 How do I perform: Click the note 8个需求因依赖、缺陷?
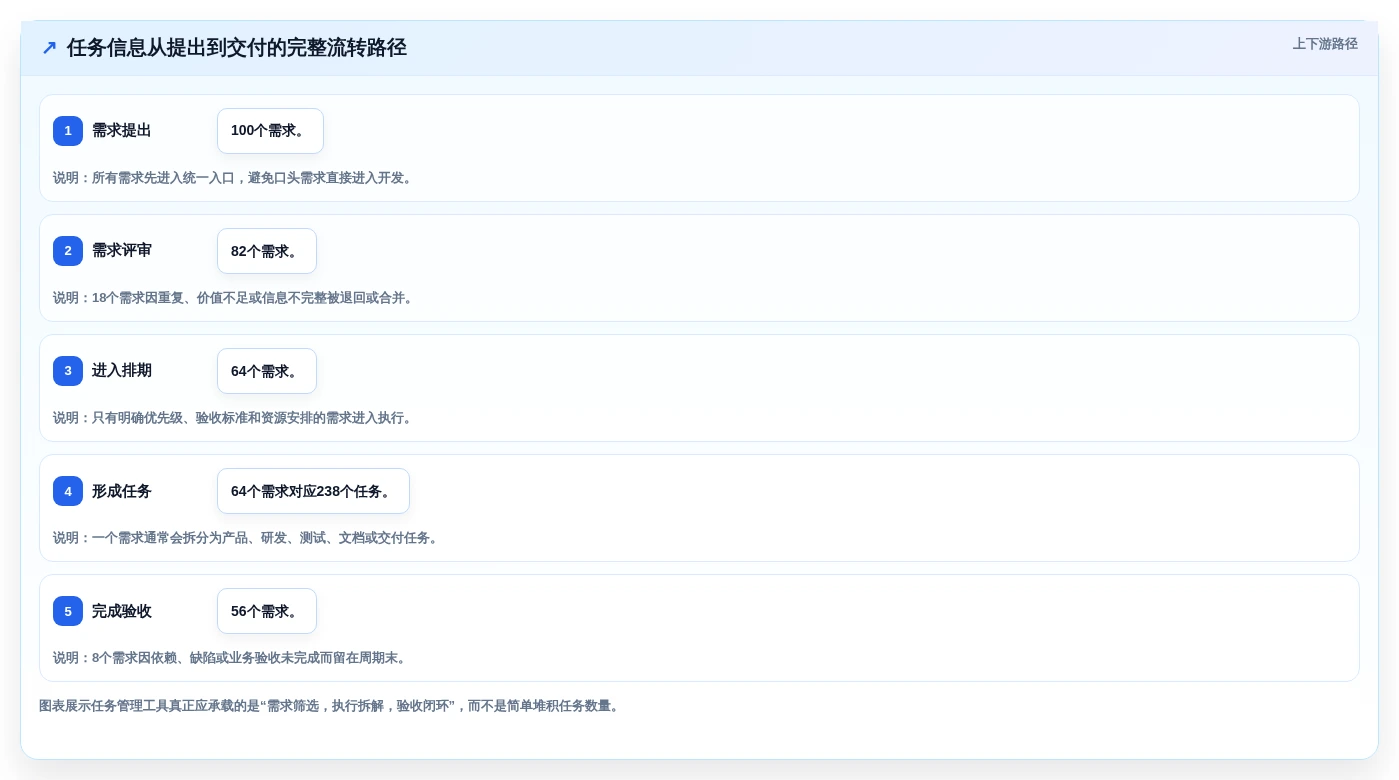(232, 658)
